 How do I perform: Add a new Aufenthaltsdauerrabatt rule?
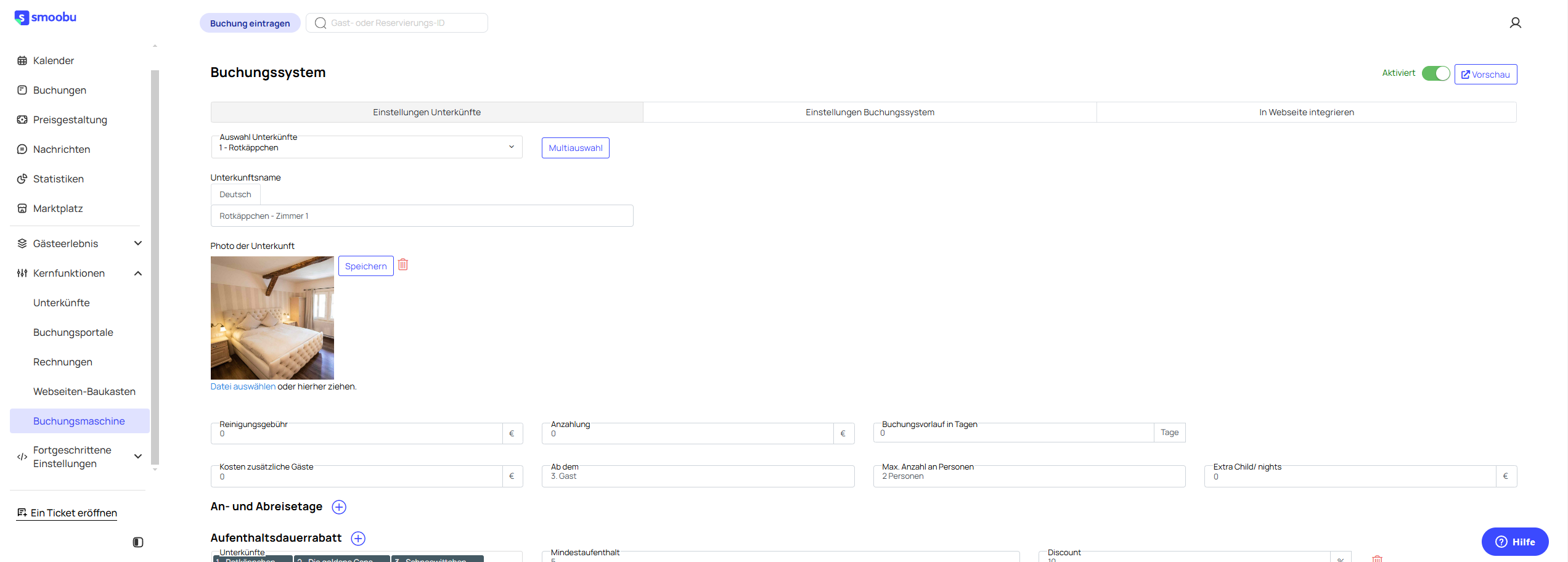(358, 539)
